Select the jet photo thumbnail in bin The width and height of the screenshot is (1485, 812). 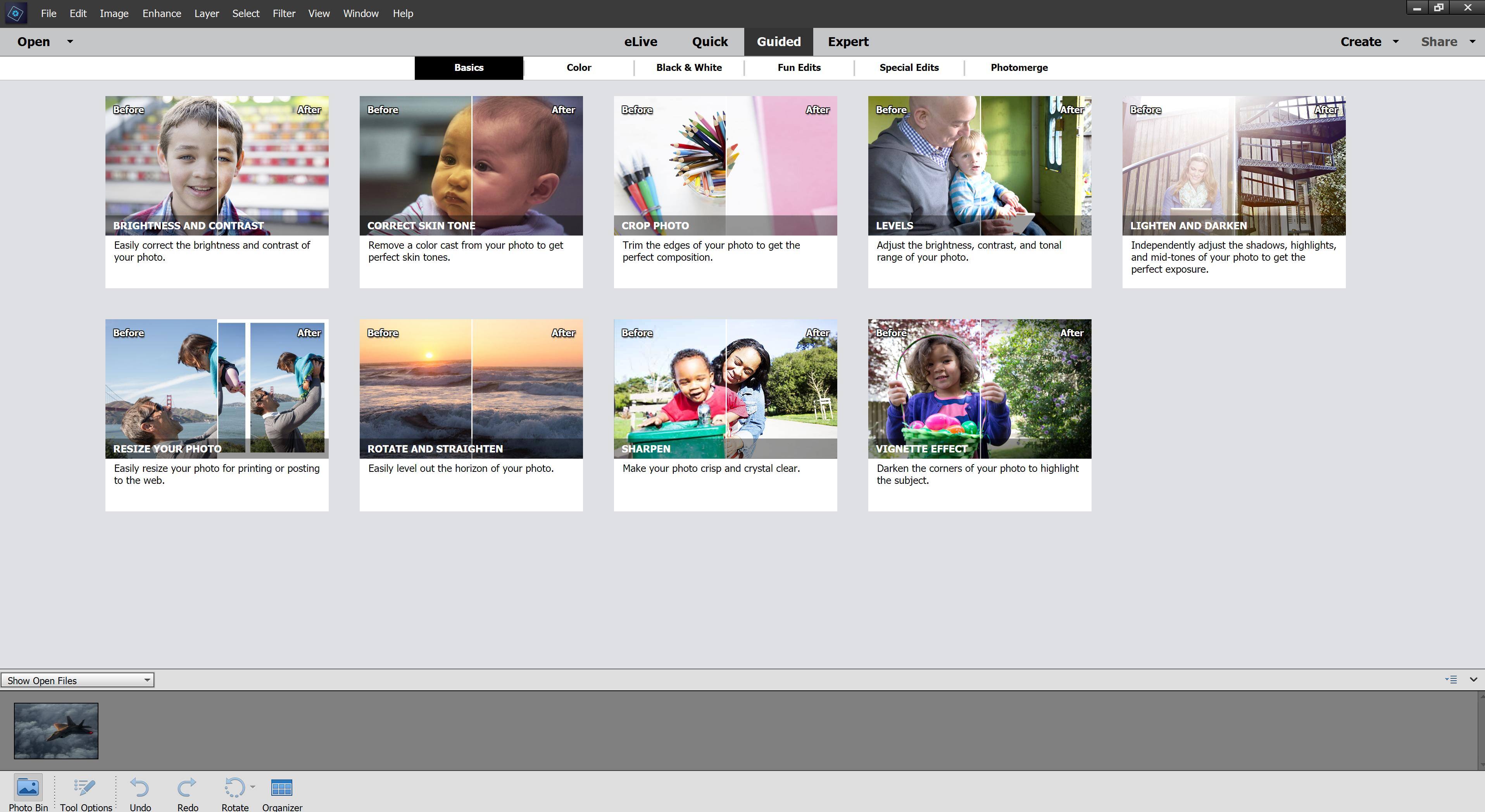pos(56,730)
